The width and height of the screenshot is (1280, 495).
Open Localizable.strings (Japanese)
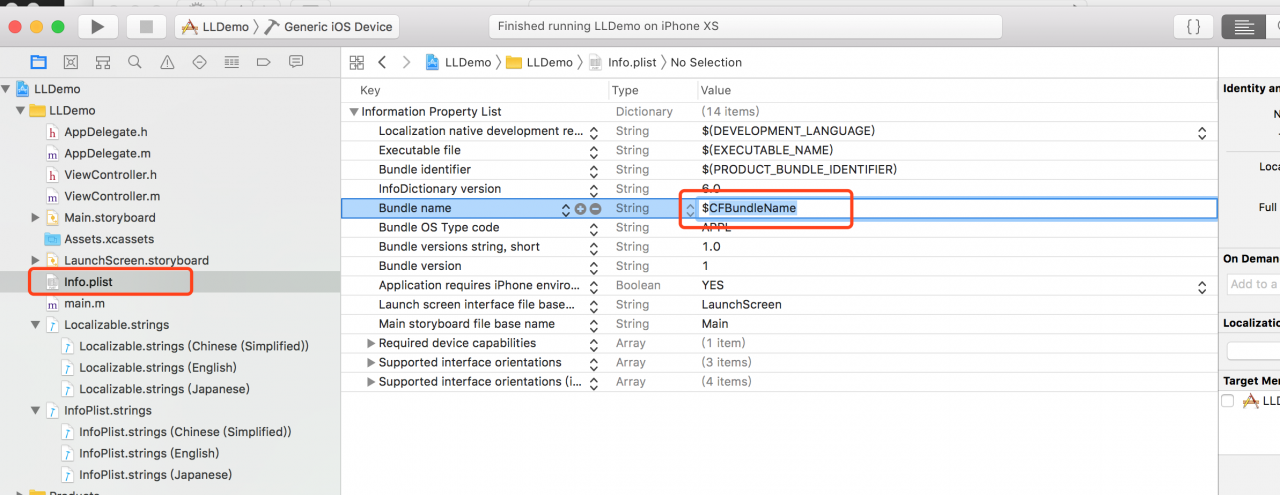click(x=164, y=389)
